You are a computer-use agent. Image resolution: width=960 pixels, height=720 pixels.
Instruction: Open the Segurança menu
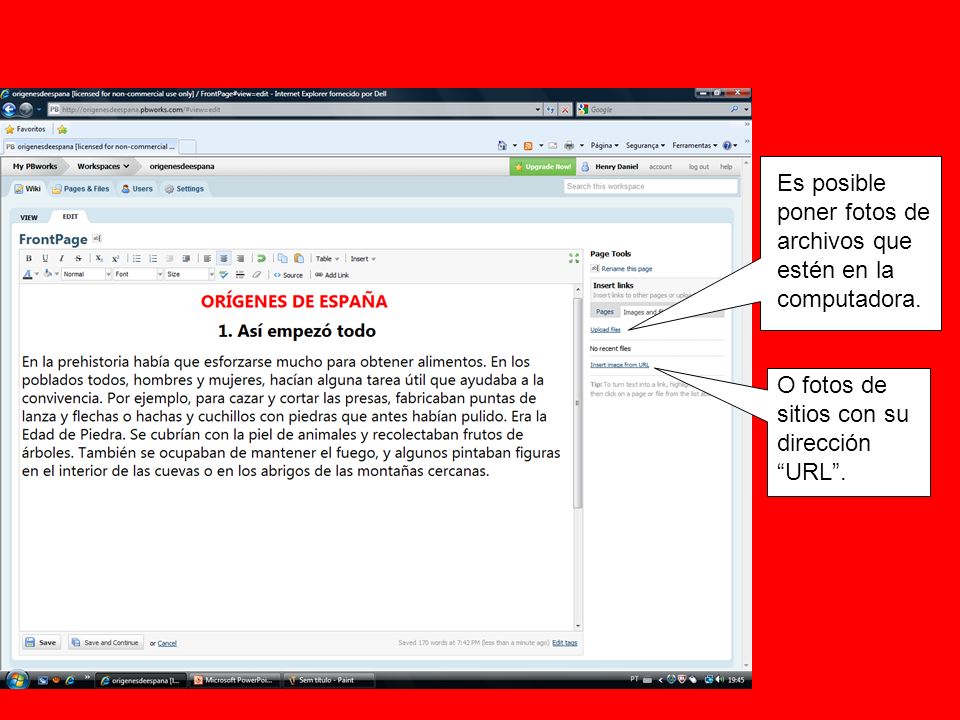tap(645, 146)
